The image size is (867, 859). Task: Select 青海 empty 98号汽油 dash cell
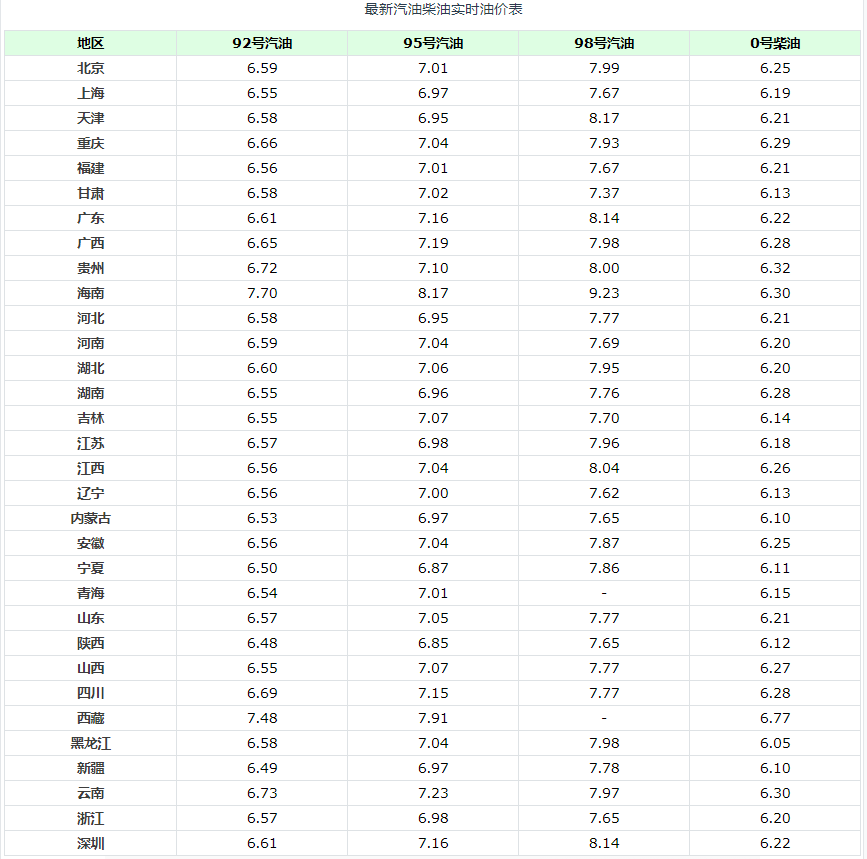[x=604, y=593]
